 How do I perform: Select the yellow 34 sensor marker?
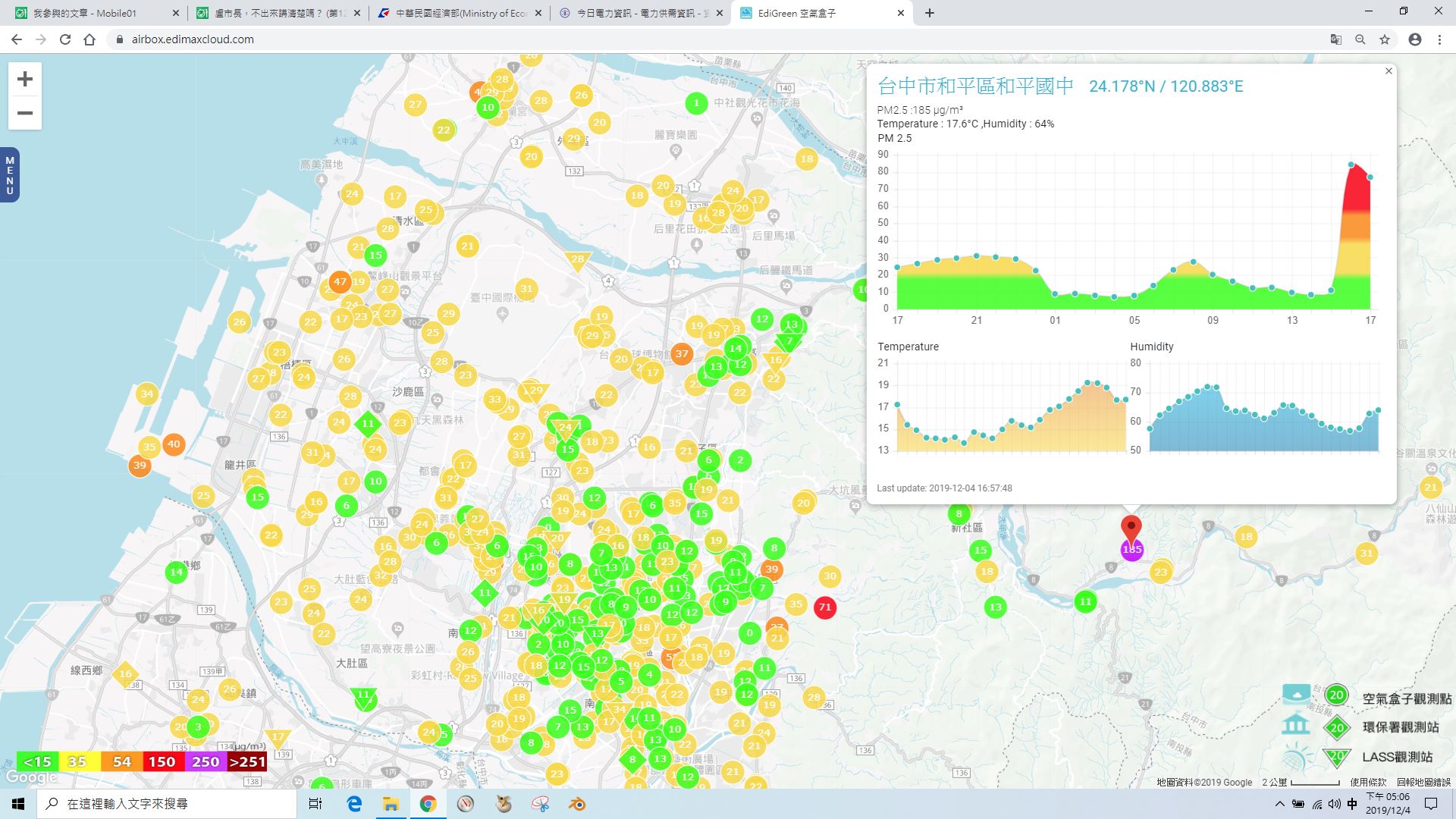tap(147, 394)
